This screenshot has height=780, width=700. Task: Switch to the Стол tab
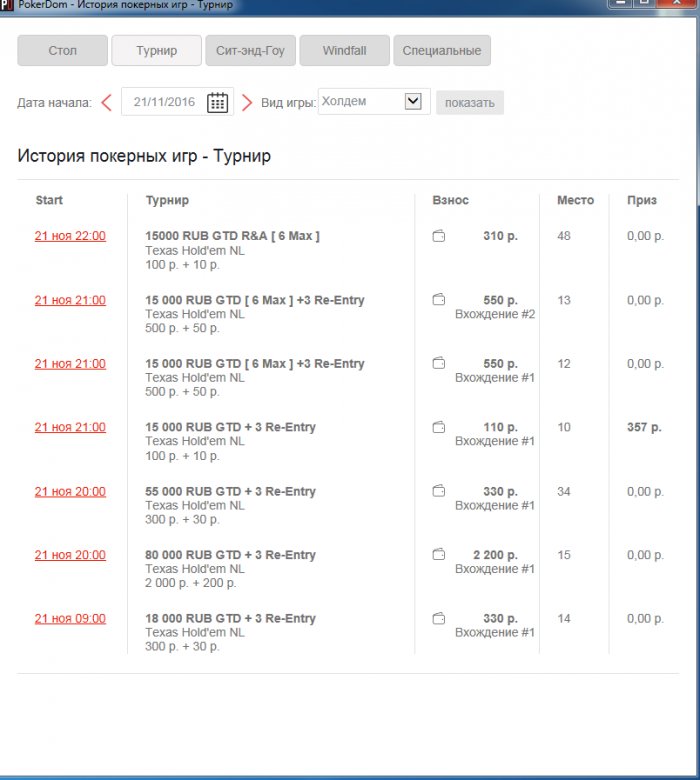pos(63,50)
